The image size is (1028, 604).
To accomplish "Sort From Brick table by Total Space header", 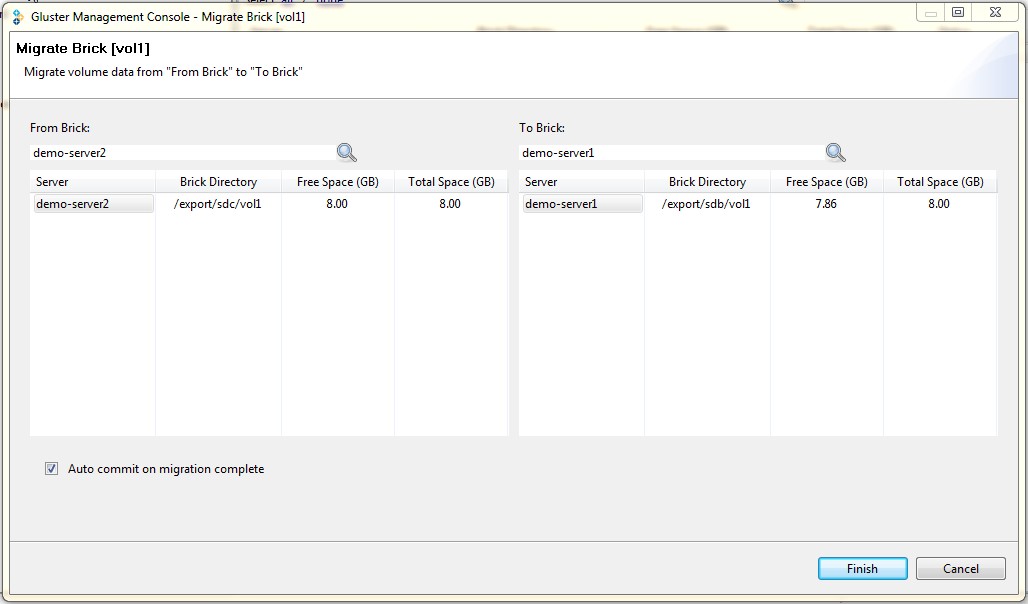I will 451,182.
